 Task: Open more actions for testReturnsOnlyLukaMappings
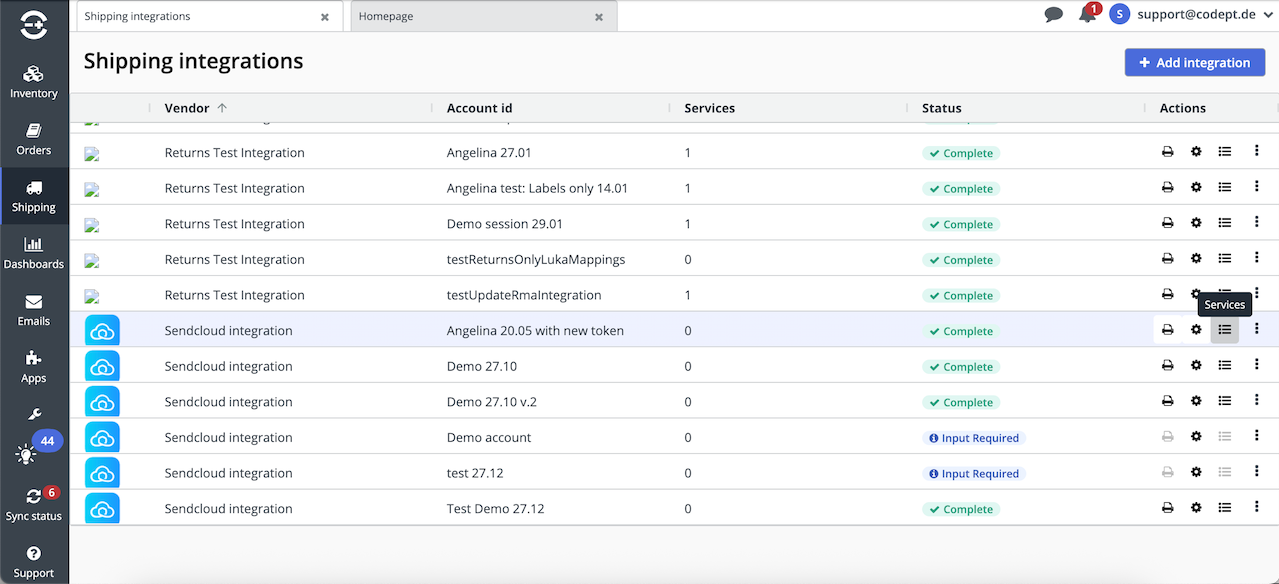coord(1257,258)
